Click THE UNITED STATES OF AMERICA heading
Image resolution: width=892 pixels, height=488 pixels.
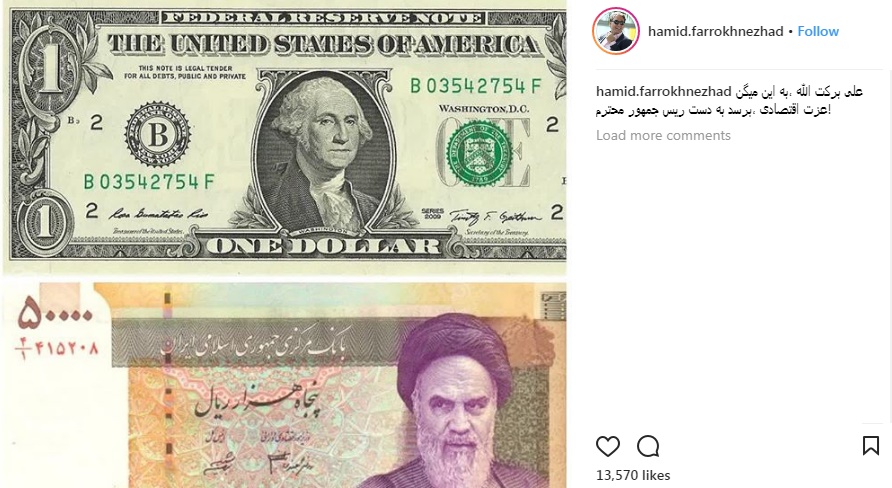(x=323, y=44)
